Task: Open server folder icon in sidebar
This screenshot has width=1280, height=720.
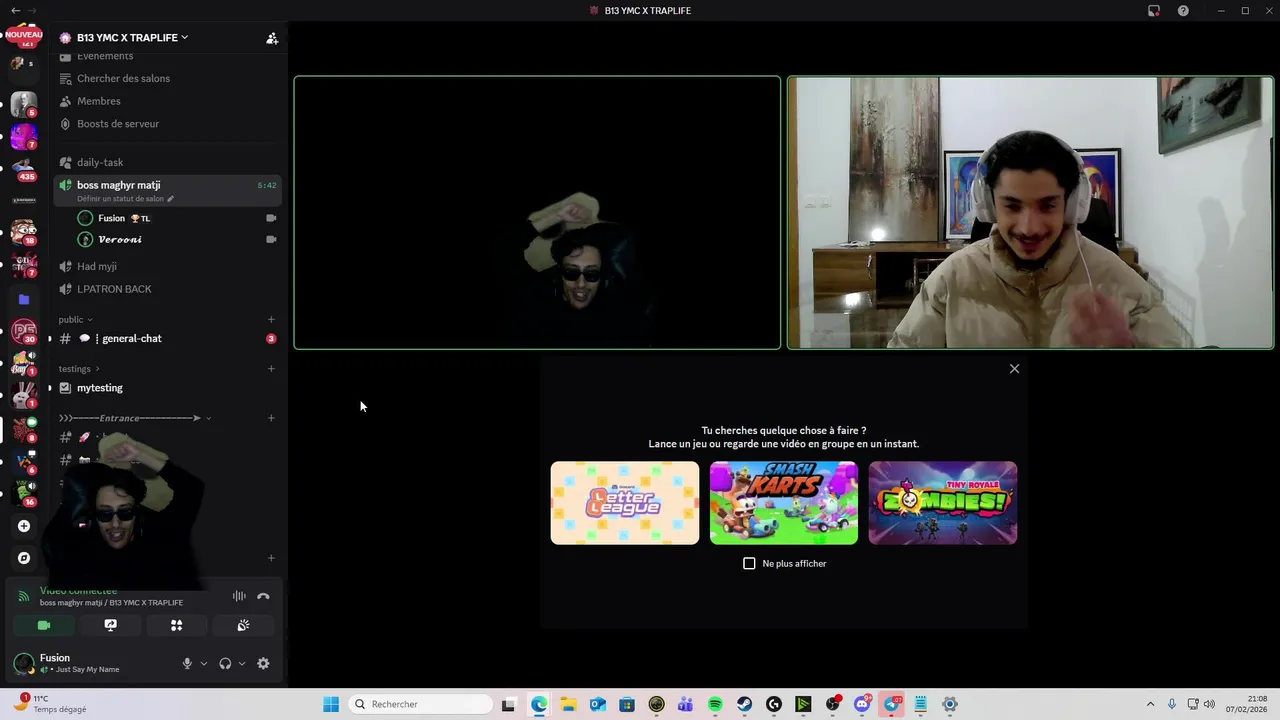Action: [24, 299]
